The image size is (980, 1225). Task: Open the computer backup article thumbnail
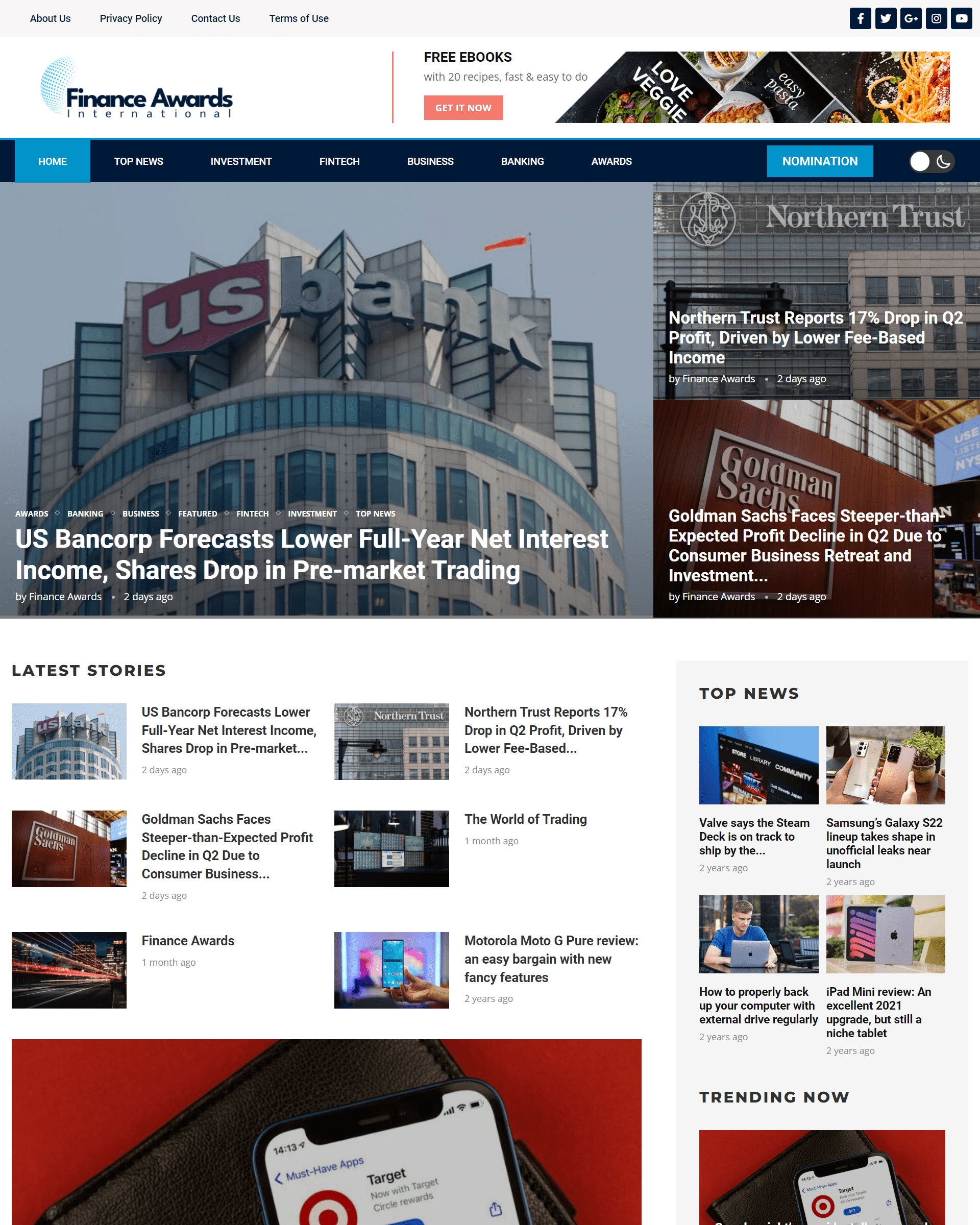pyautogui.click(x=758, y=934)
